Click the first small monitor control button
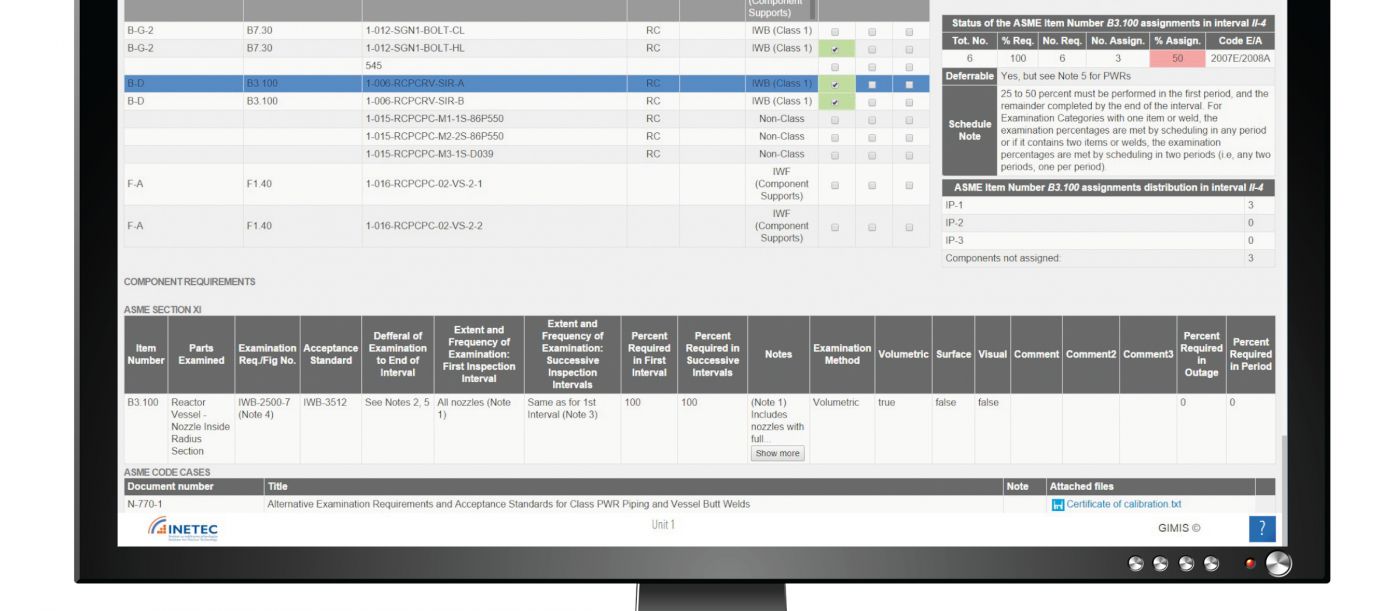Viewport: 1400px width, 611px height. [x=1136, y=564]
